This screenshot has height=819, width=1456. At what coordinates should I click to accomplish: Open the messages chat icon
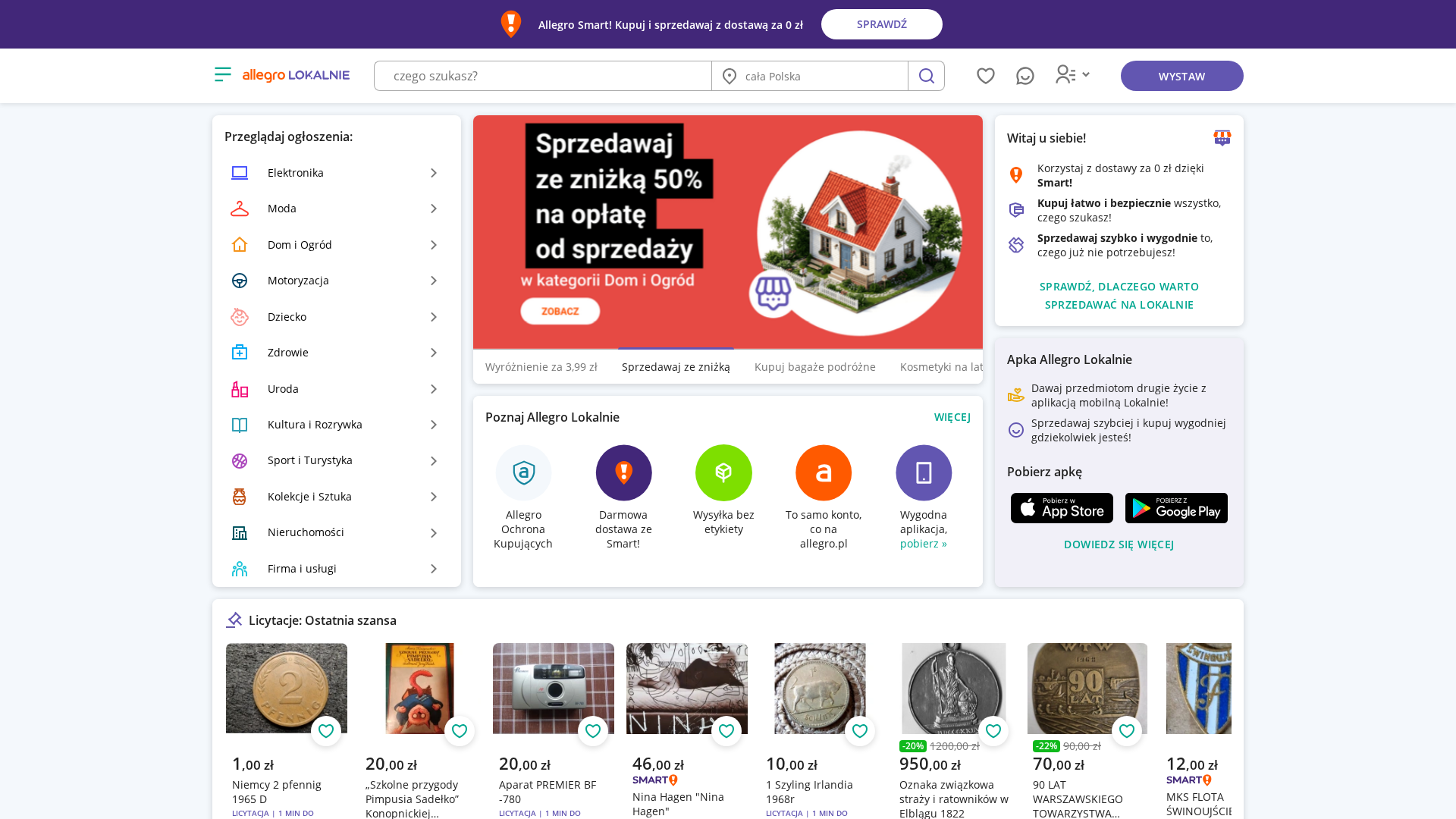(x=1025, y=76)
